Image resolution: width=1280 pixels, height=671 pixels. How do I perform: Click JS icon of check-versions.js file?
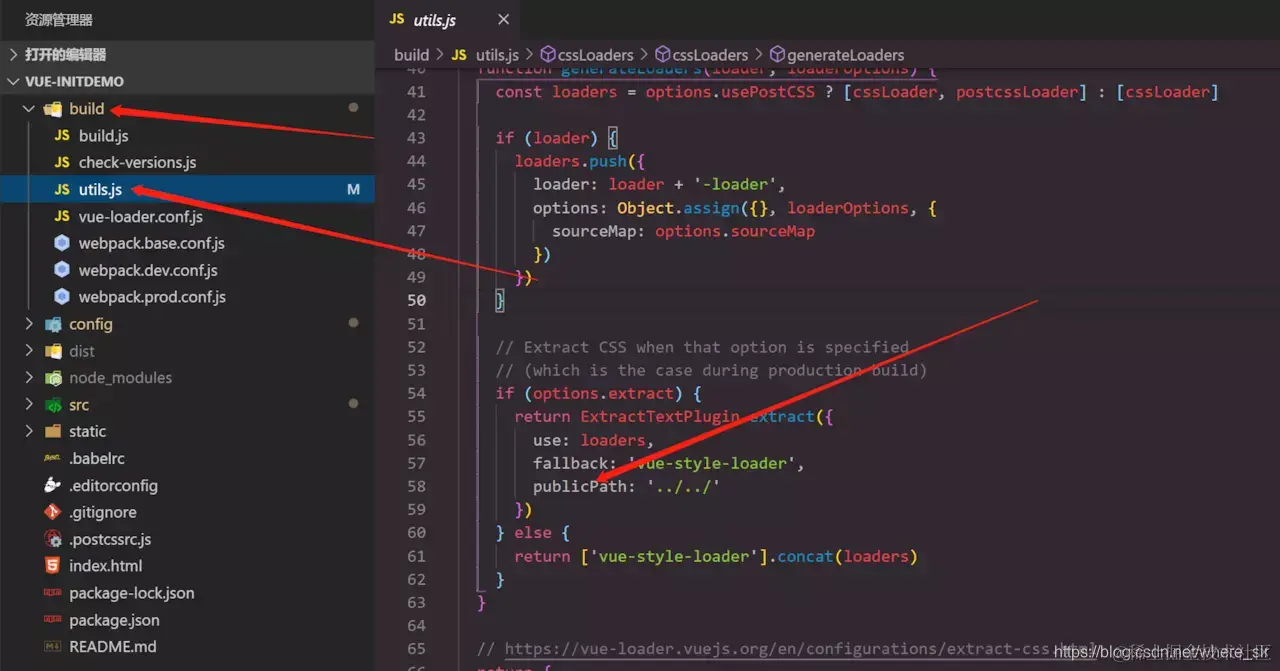(62, 163)
